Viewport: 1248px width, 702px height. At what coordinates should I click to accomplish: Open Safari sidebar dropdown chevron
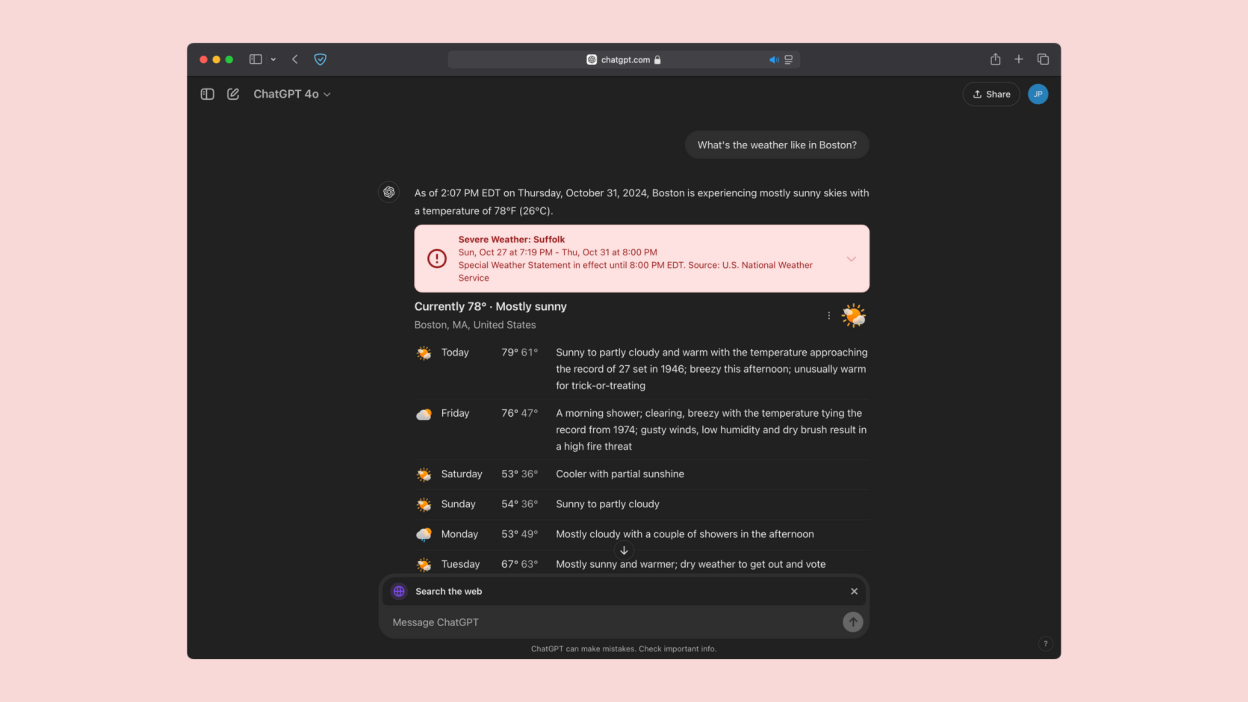tap(273, 60)
